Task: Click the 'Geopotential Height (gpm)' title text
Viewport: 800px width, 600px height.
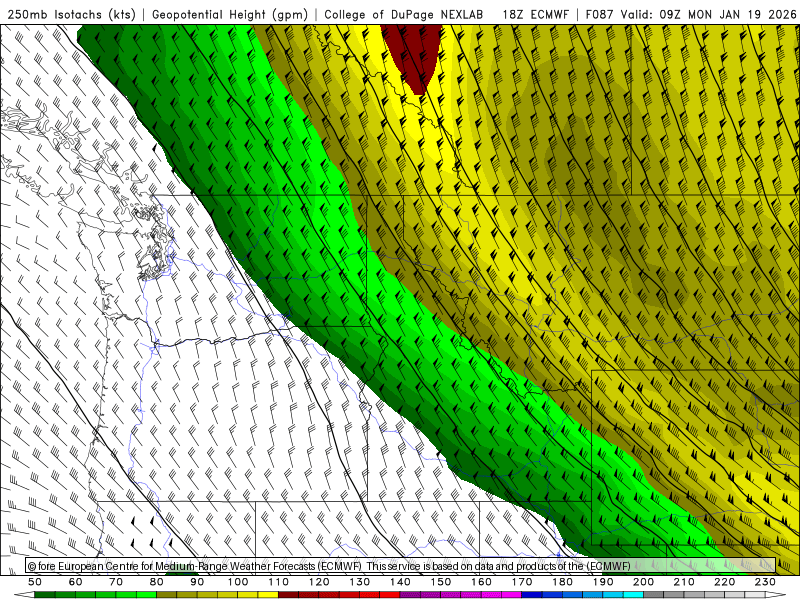Action: pyautogui.click(x=230, y=14)
